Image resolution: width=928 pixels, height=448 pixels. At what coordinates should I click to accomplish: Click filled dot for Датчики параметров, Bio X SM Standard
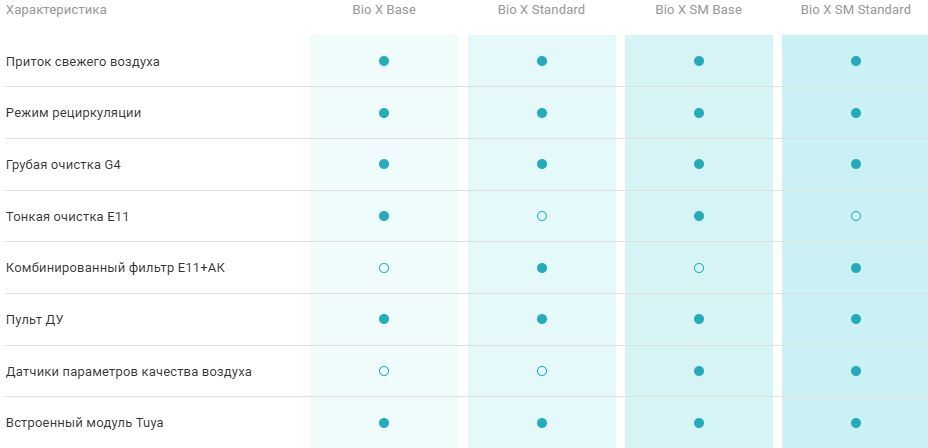tap(856, 371)
